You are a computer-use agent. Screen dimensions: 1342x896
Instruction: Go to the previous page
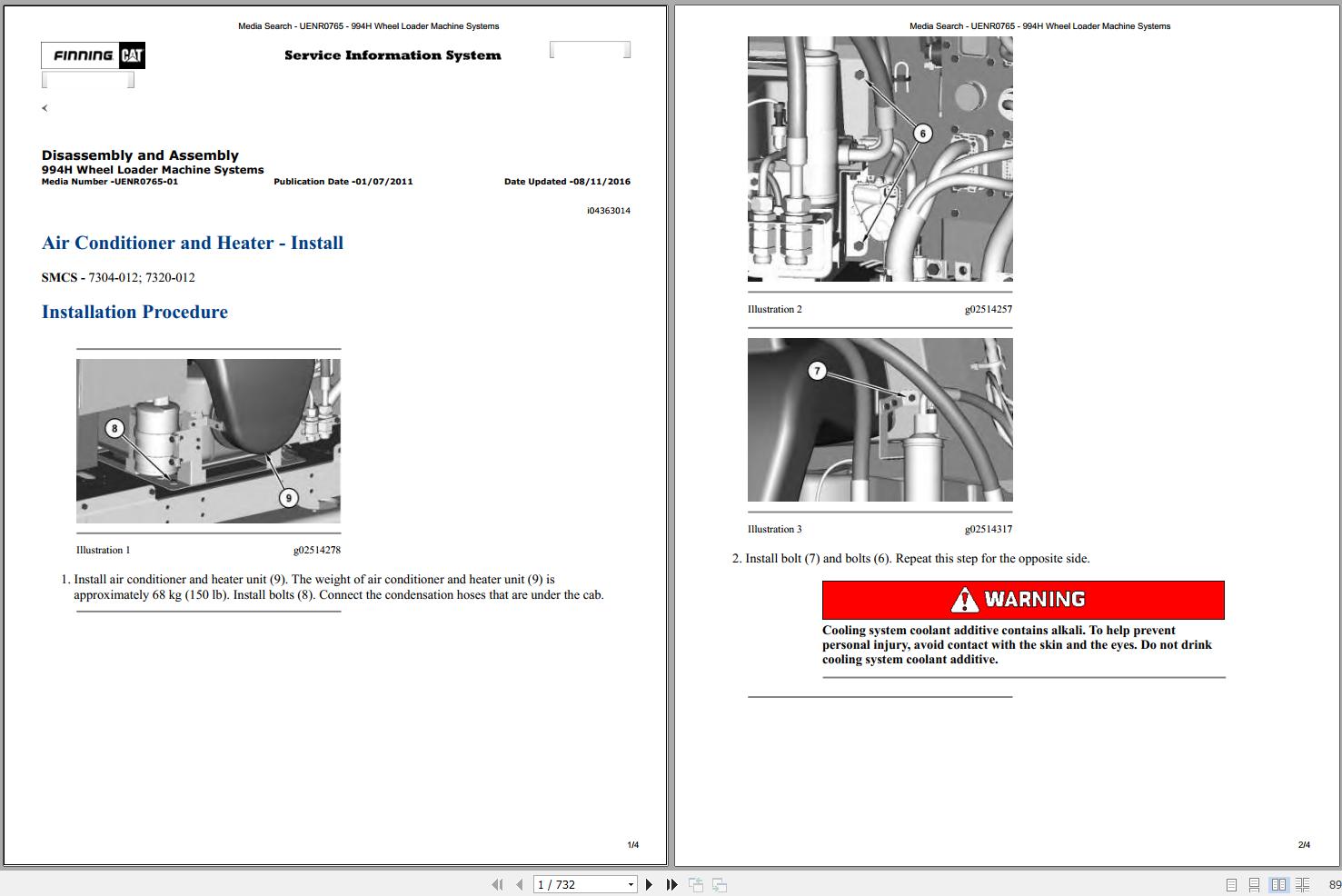tap(518, 883)
